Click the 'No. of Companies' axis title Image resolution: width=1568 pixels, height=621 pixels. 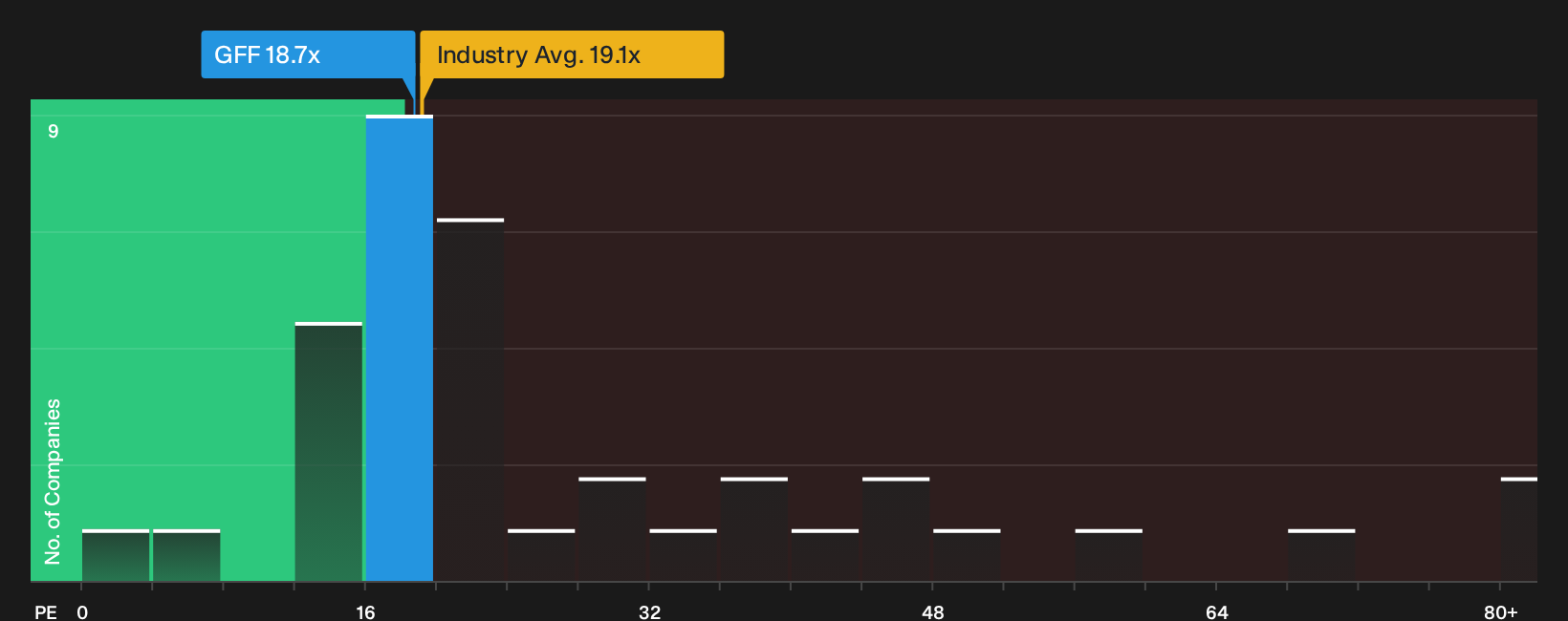[x=53, y=482]
